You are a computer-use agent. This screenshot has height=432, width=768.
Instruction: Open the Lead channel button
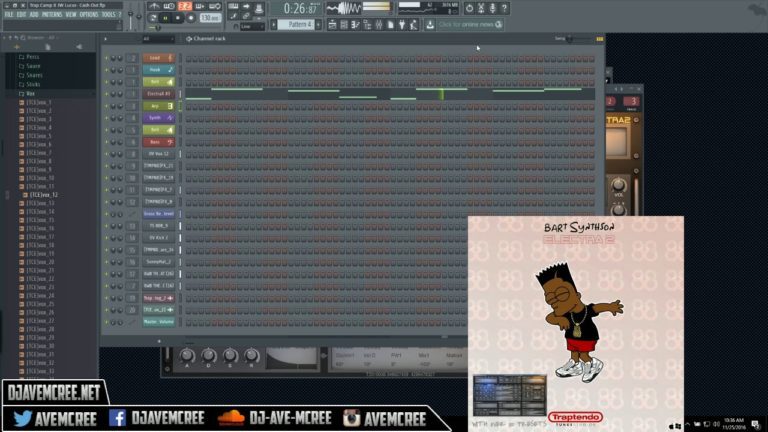click(x=158, y=58)
